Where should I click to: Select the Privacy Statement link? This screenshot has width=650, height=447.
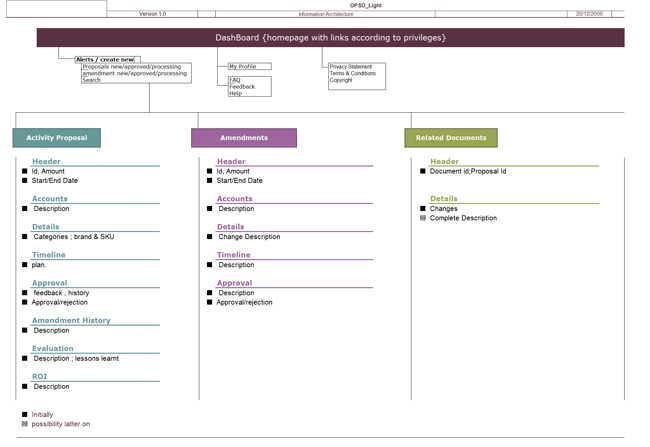coord(351,67)
